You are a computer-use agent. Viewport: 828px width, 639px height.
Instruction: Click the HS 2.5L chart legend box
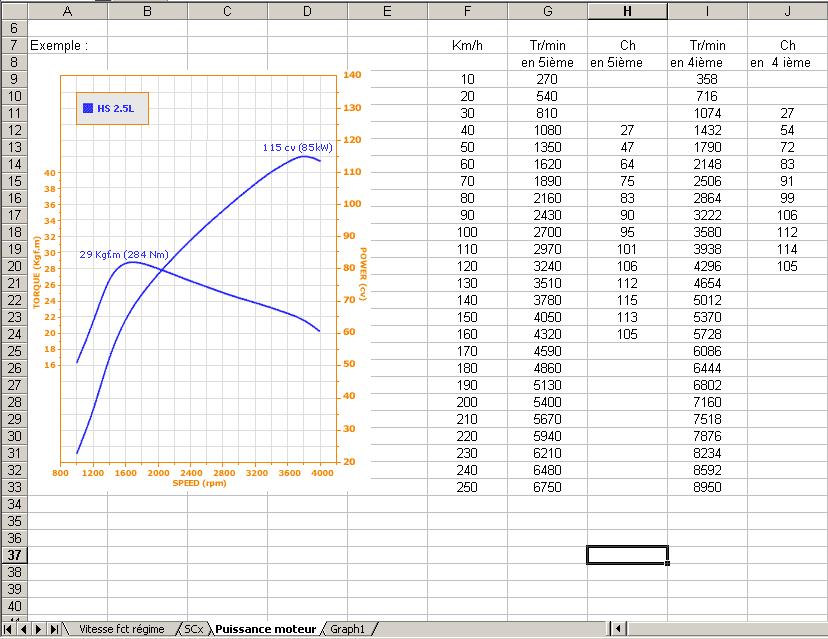coord(112,107)
